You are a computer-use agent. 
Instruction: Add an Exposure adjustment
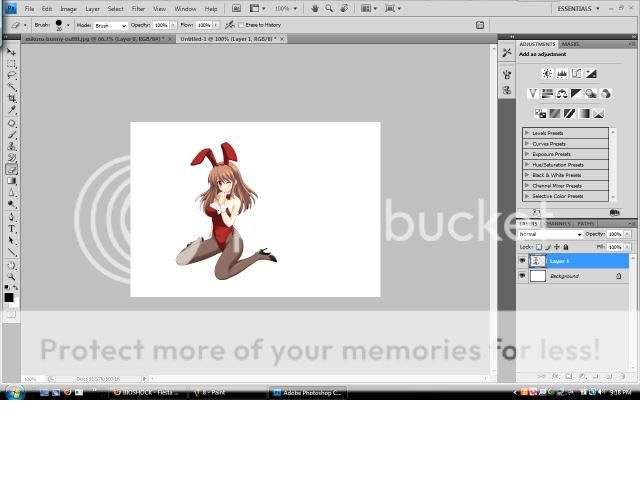point(591,73)
